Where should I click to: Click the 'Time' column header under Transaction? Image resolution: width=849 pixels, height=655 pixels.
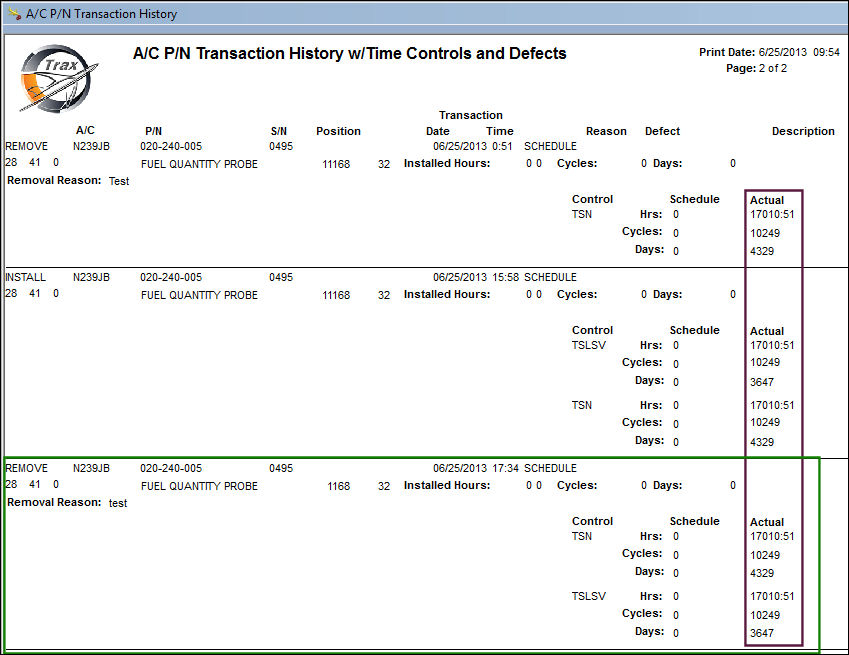pyautogui.click(x=499, y=131)
